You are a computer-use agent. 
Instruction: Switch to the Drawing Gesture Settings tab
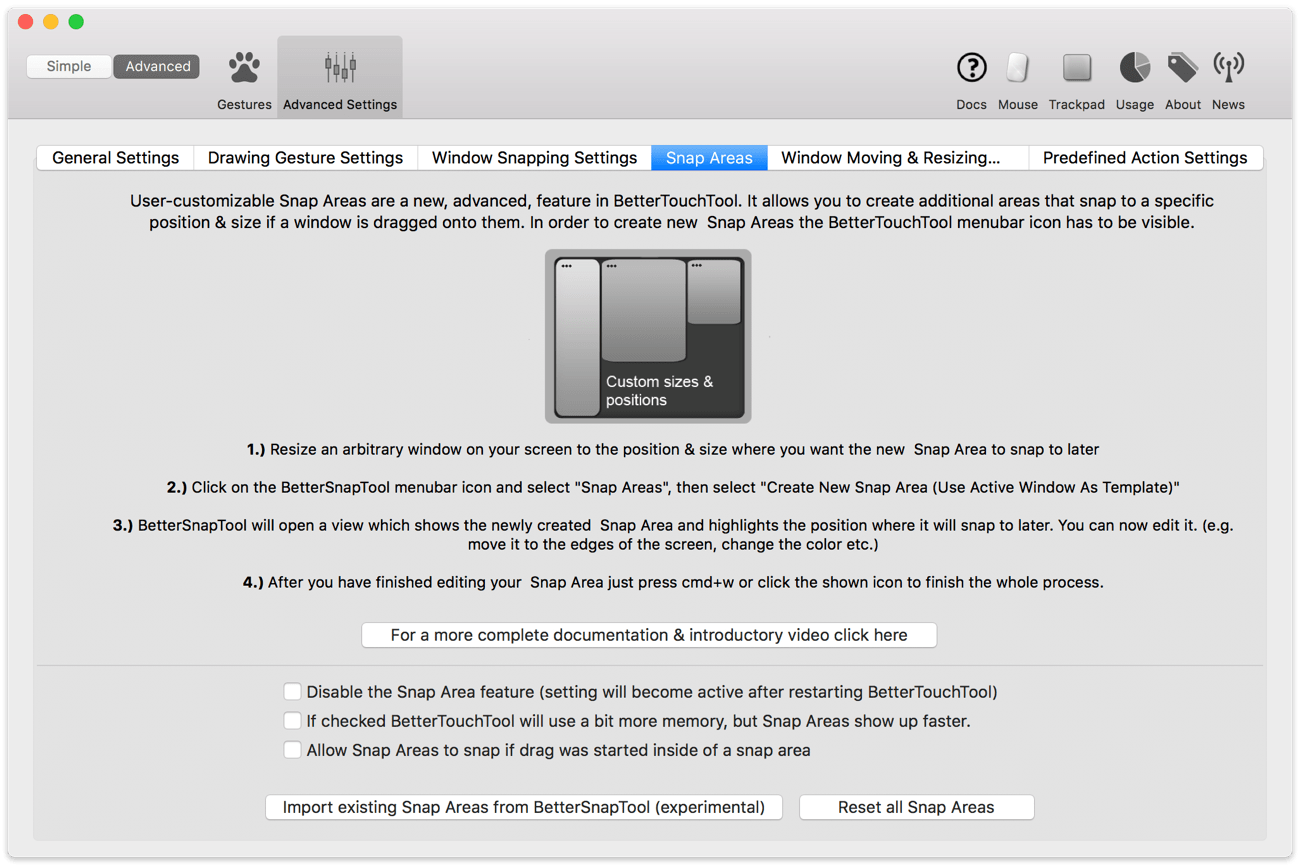(305, 158)
